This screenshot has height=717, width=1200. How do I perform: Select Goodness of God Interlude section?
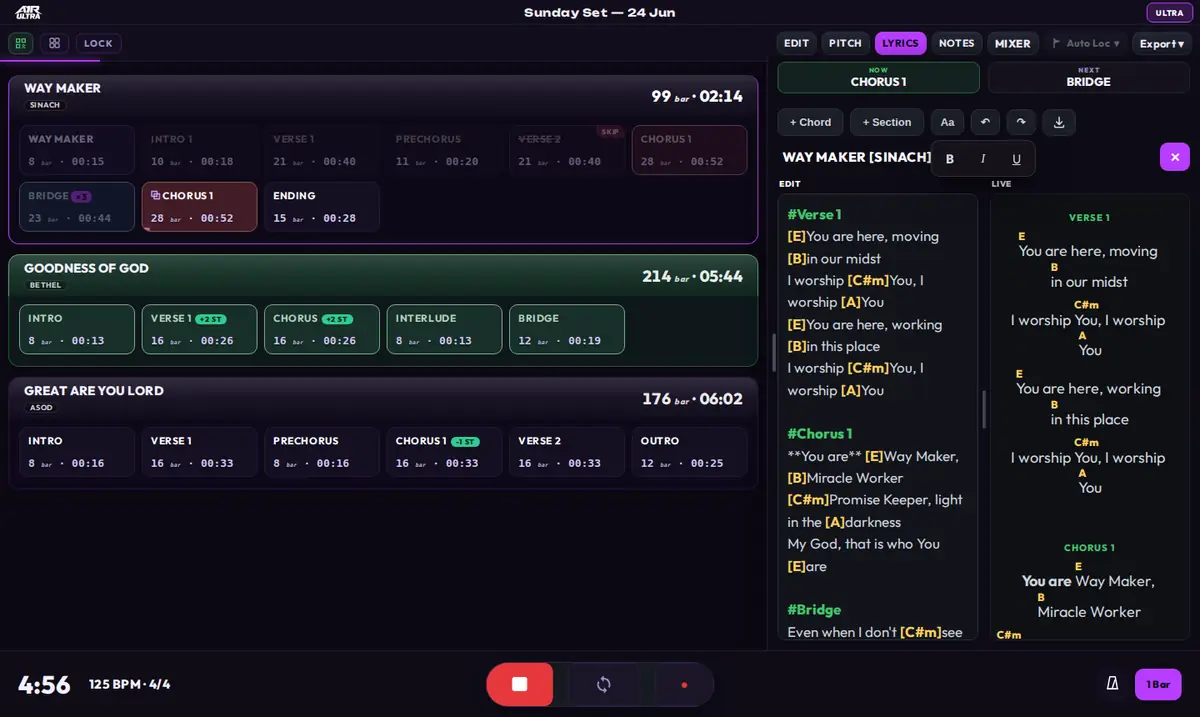(x=444, y=329)
